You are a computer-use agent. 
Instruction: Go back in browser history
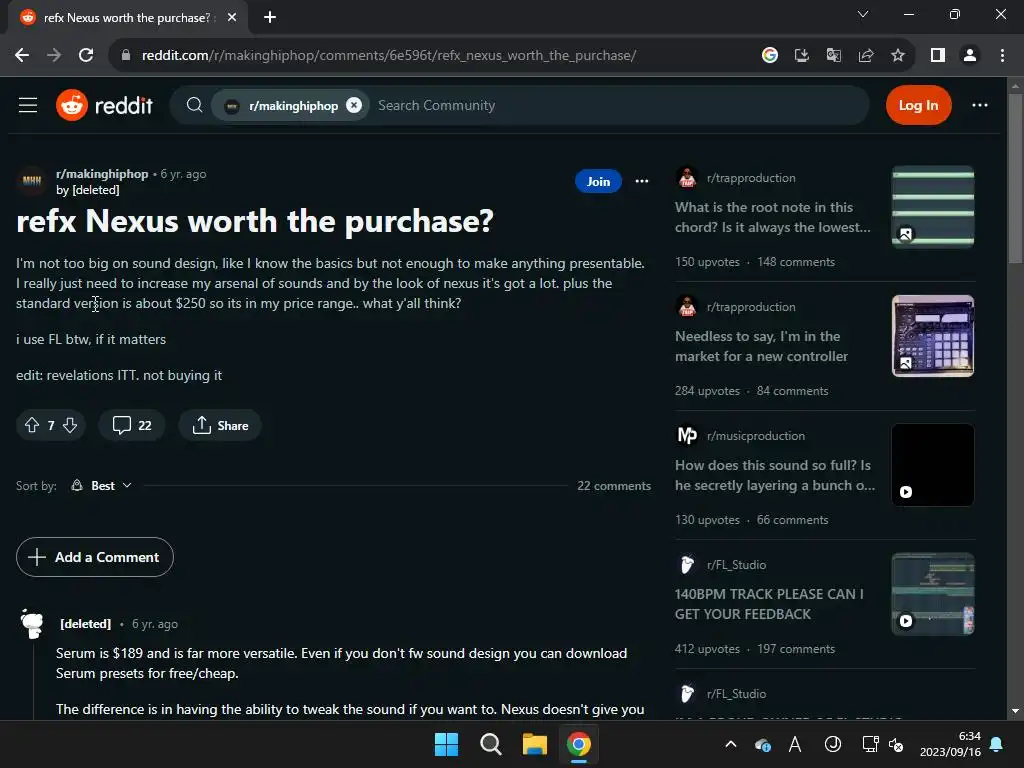point(22,56)
